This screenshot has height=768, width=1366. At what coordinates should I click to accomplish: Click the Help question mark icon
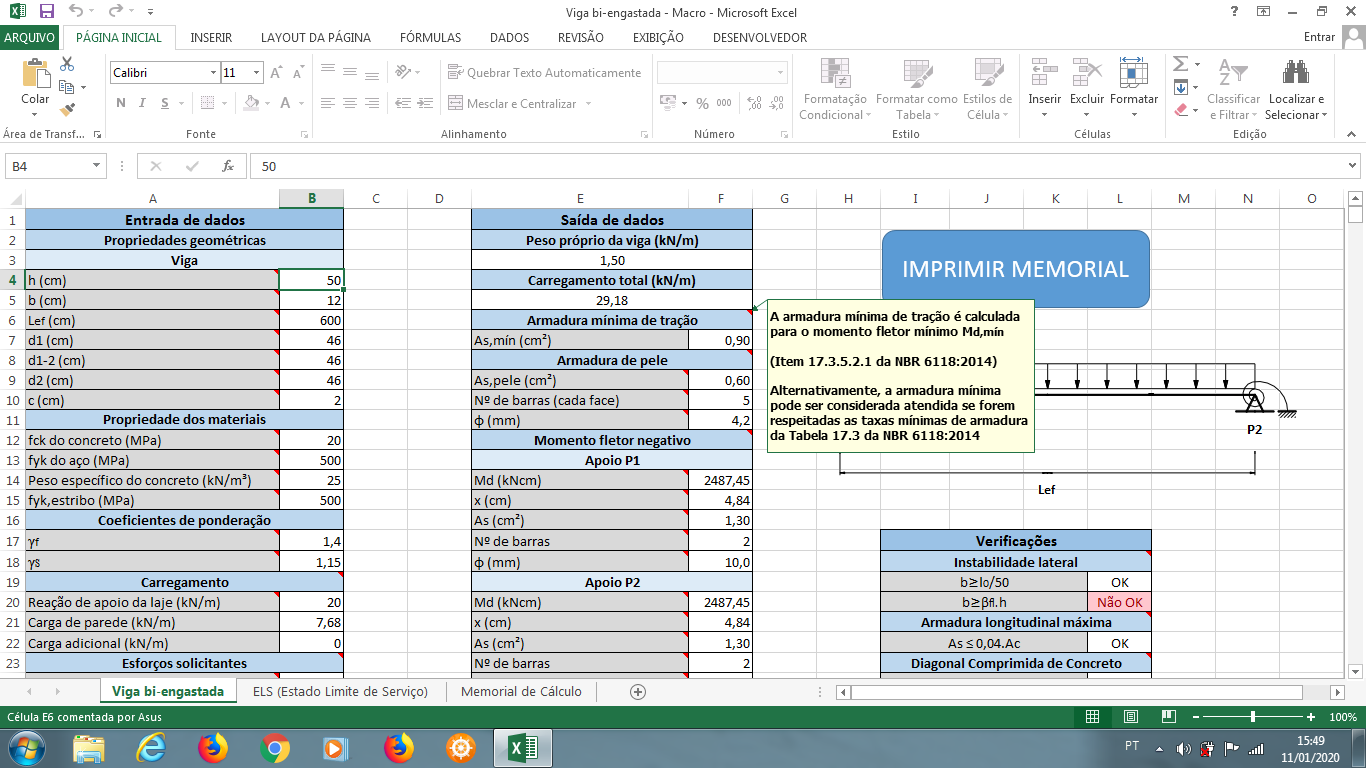1235,11
